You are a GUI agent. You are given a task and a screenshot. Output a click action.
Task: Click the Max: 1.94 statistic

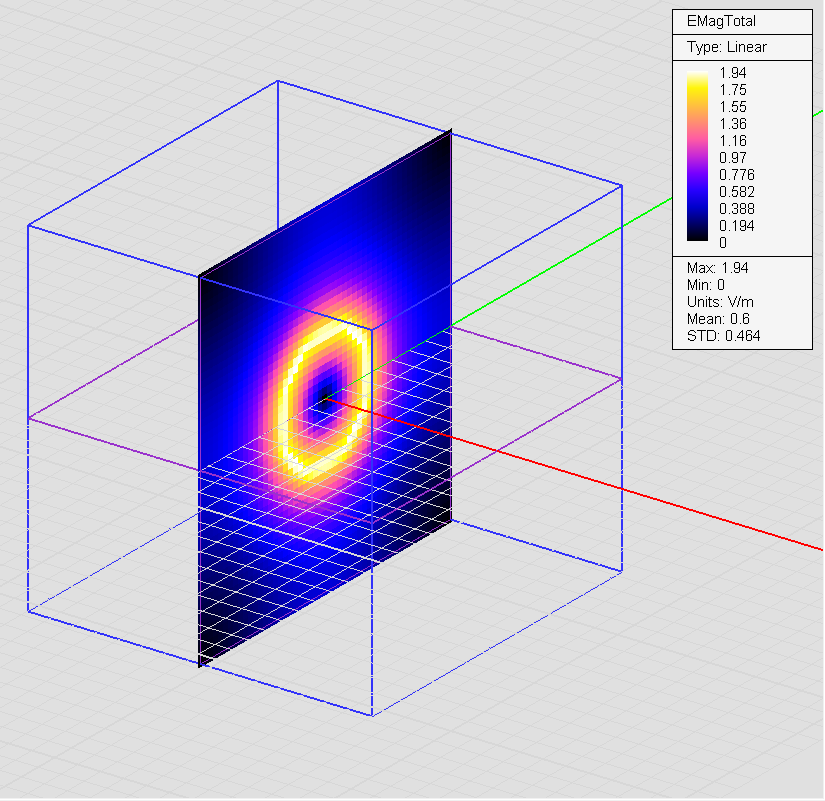click(x=717, y=268)
